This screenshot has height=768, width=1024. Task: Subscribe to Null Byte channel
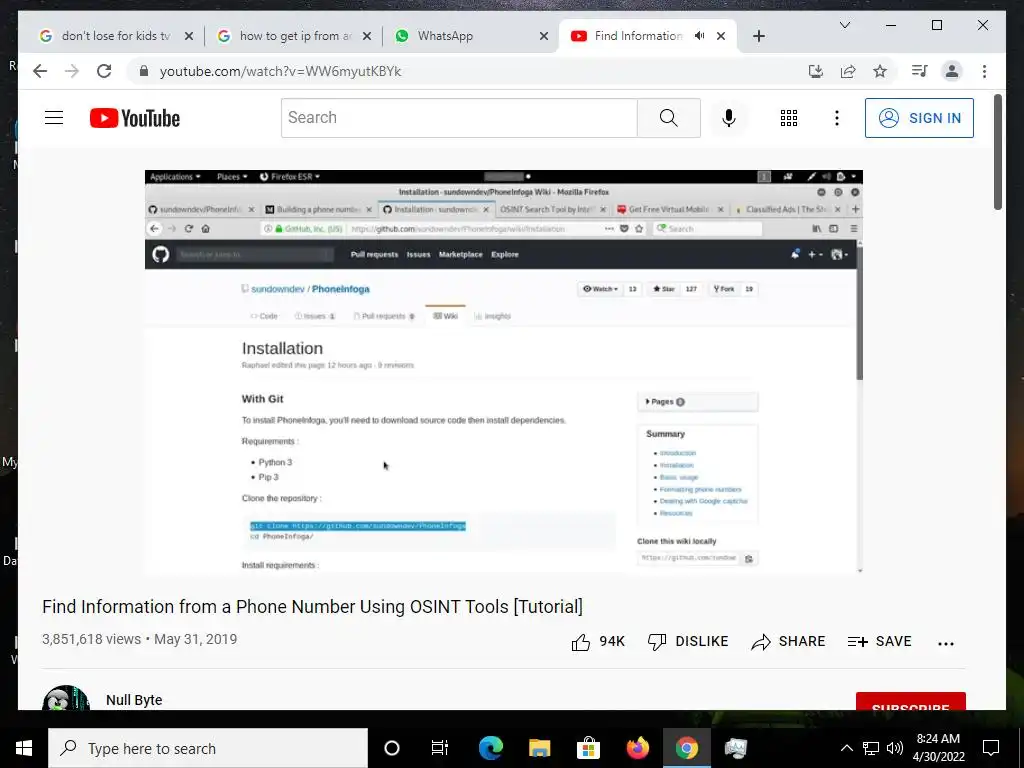tap(910, 702)
